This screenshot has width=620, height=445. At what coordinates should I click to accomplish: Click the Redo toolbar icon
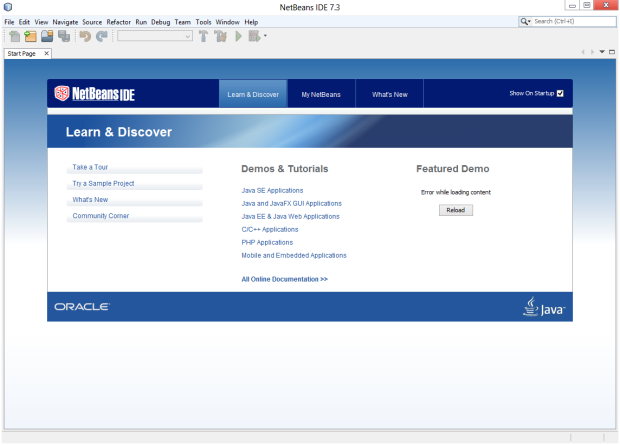click(x=102, y=36)
